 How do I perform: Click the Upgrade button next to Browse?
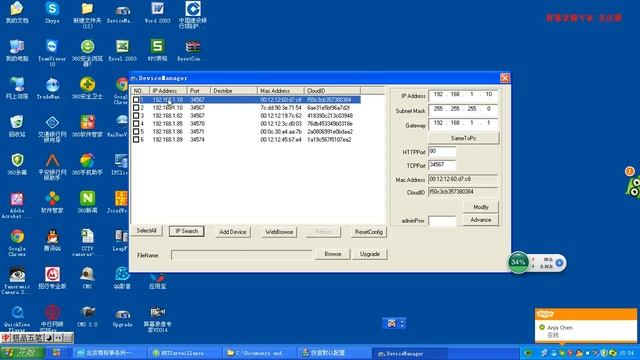click(x=370, y=254)
